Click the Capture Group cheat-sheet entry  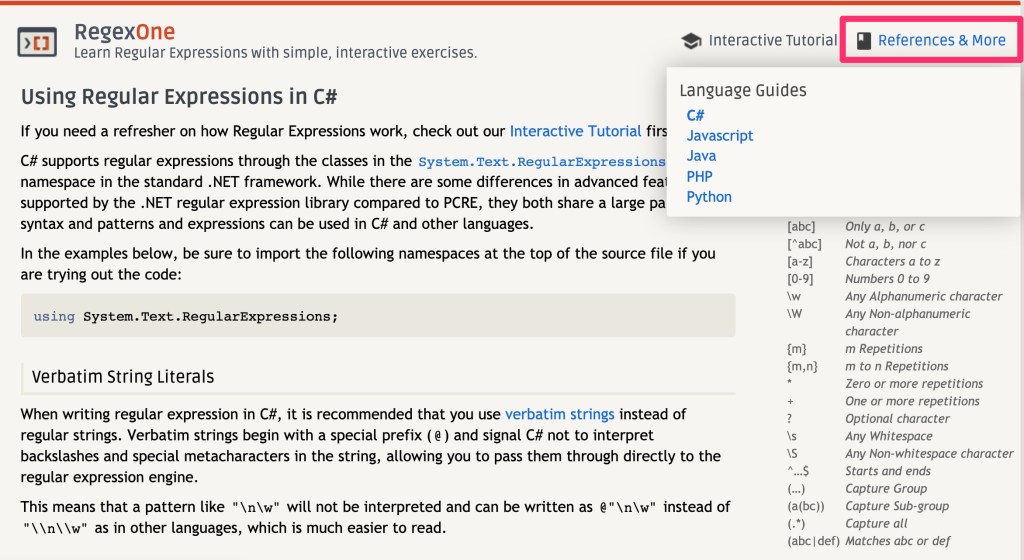pos(883,489)
